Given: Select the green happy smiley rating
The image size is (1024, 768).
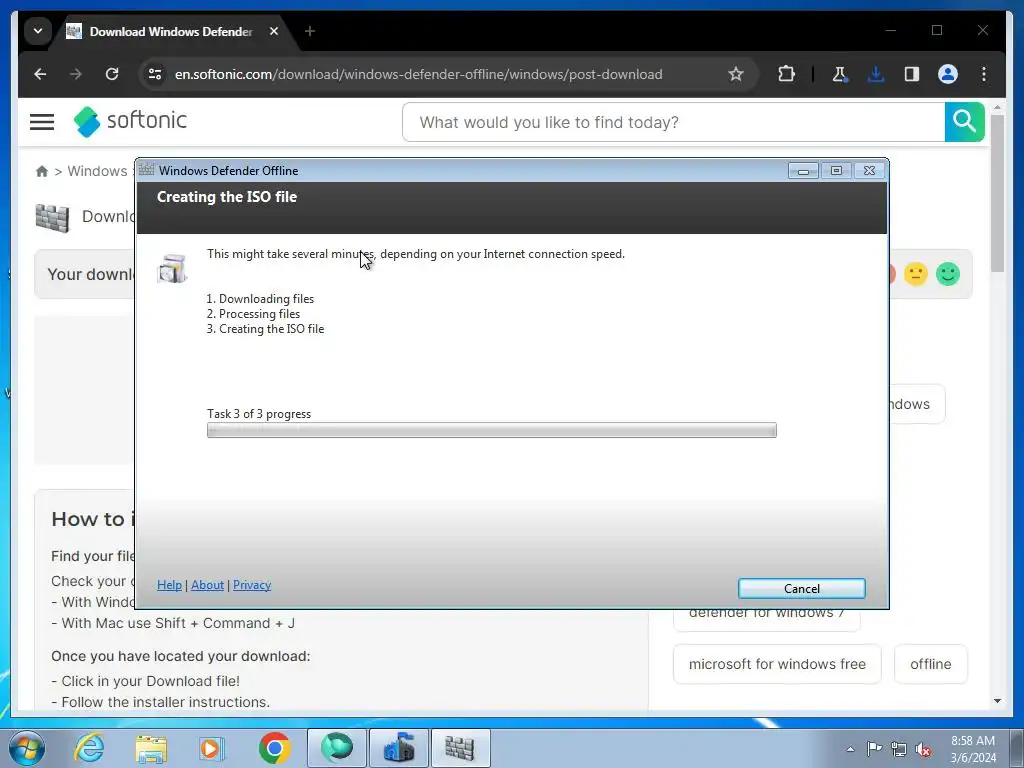Looking at the screenshot, I should (948, 274).
